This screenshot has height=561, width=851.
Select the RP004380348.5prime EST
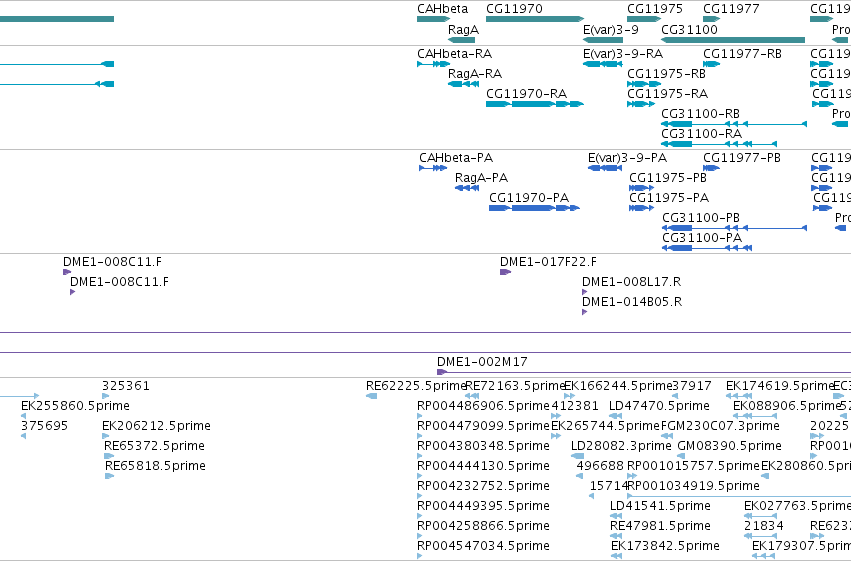[420, 456]
